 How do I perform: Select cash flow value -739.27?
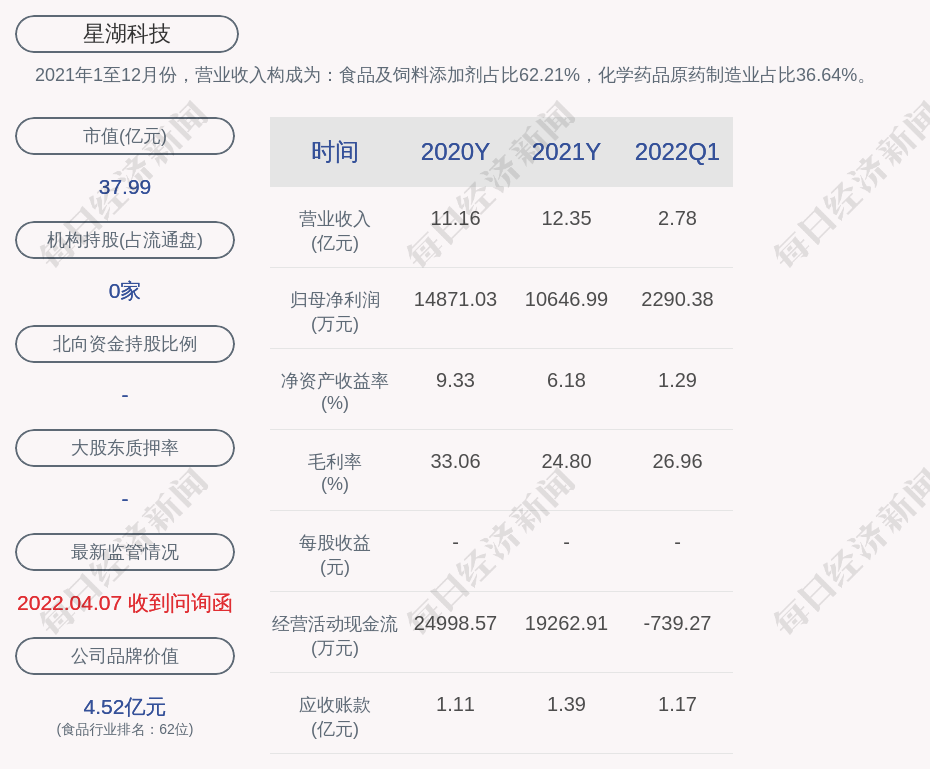point(677,623)
